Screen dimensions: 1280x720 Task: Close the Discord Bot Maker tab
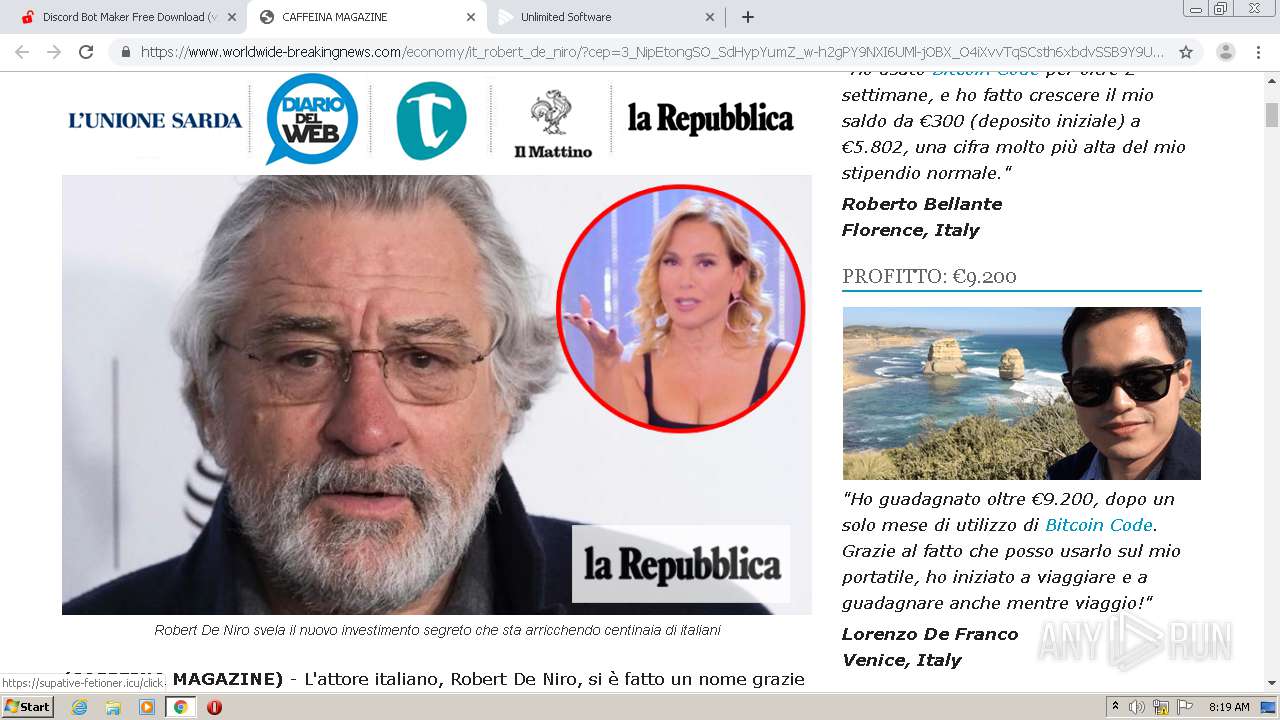tap(231, 17)
